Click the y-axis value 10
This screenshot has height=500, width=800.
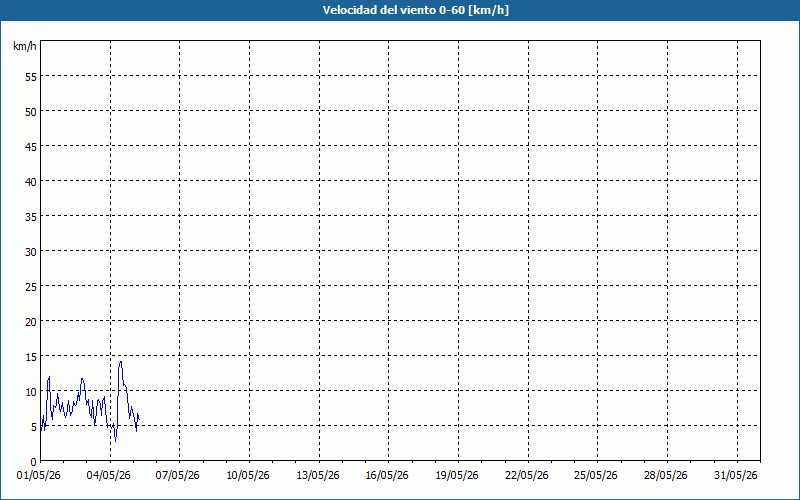click(x=31, y=392)
